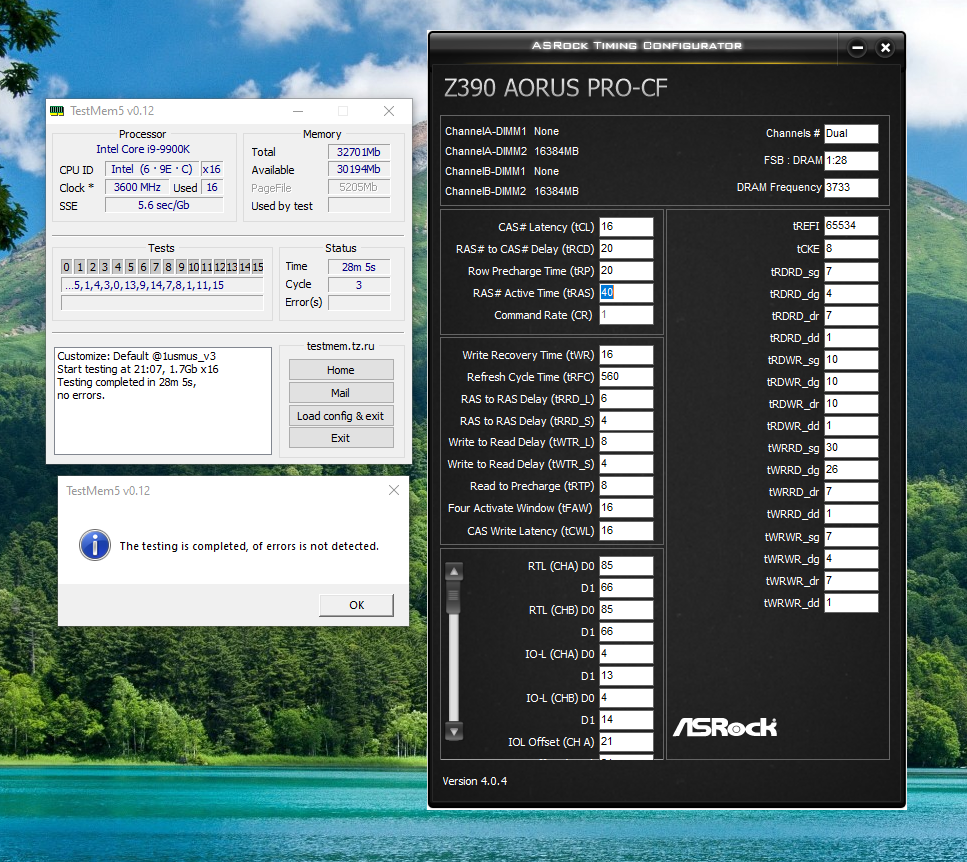
Task: Close the TestMem5 completion dialog
Action: tap(393, 490)
